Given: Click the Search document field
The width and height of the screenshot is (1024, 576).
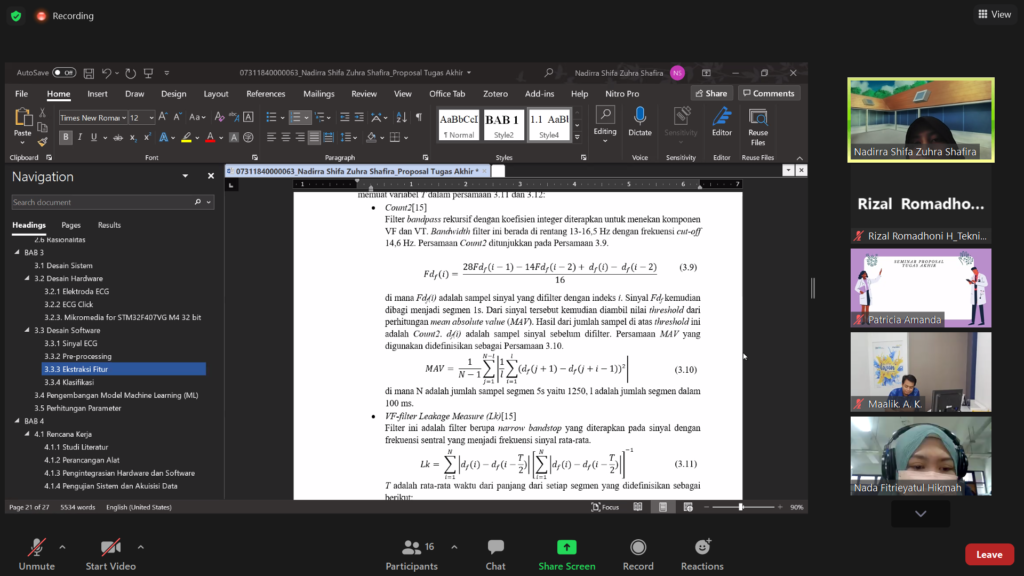Looking at the screenshot, I should pos(104,202).
